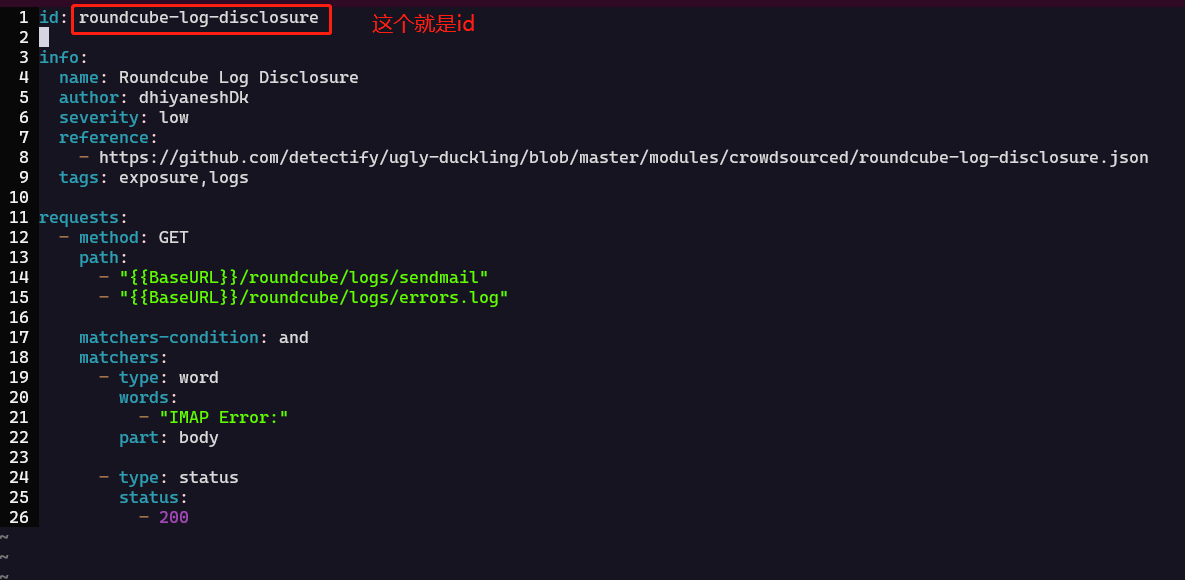Click the "IMAP Error:" string
The height and width of the screenshot is (580, 1185).
[223, 417]
